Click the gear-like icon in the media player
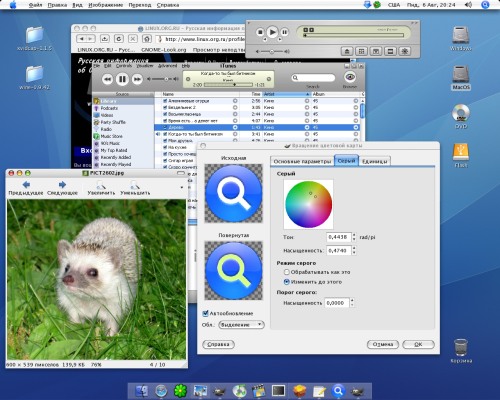500x400 pixels. click(405, 51)
